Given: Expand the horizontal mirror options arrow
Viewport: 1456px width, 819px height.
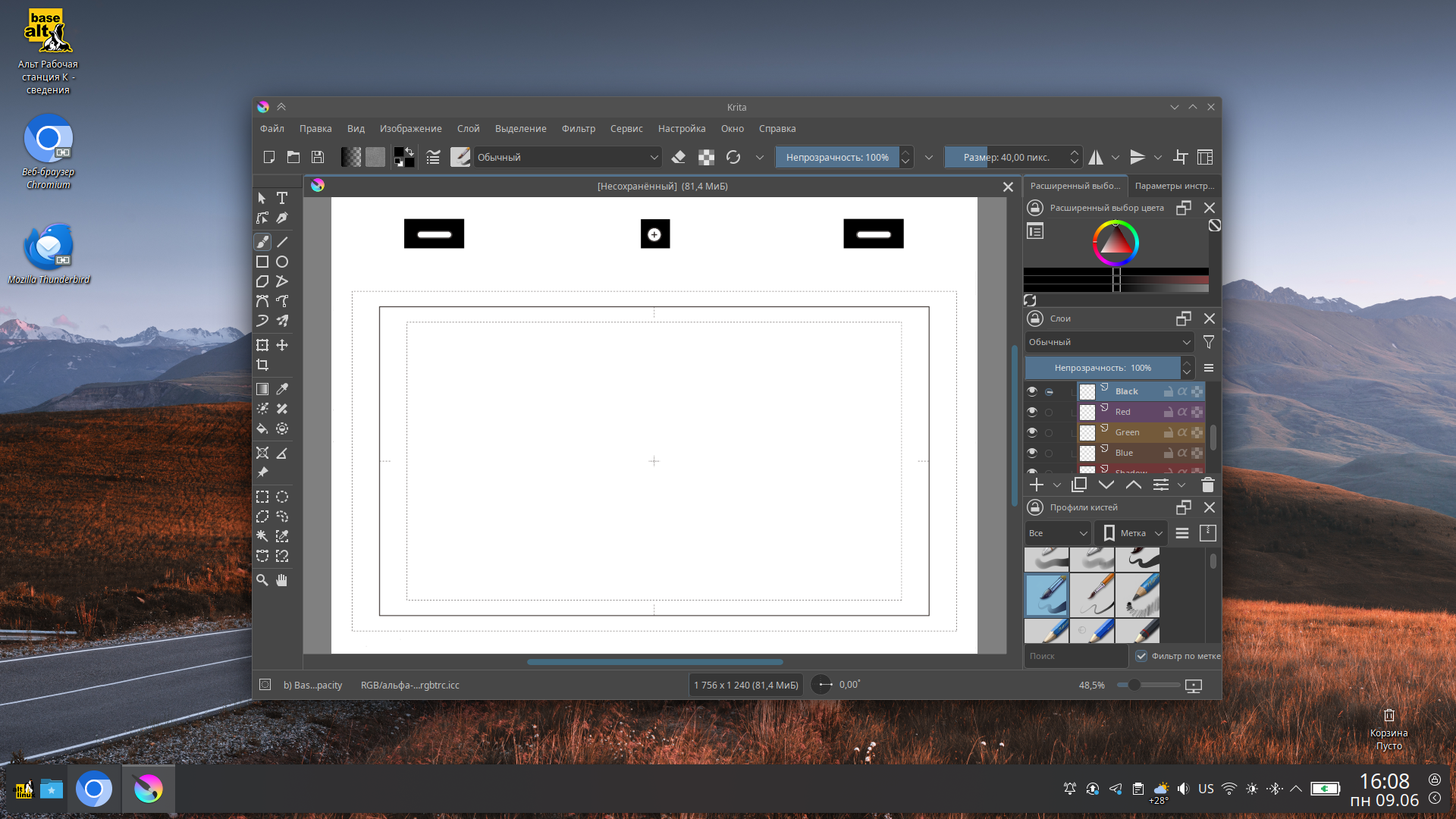Looking at the screenshot, I should coord(1116,157).
